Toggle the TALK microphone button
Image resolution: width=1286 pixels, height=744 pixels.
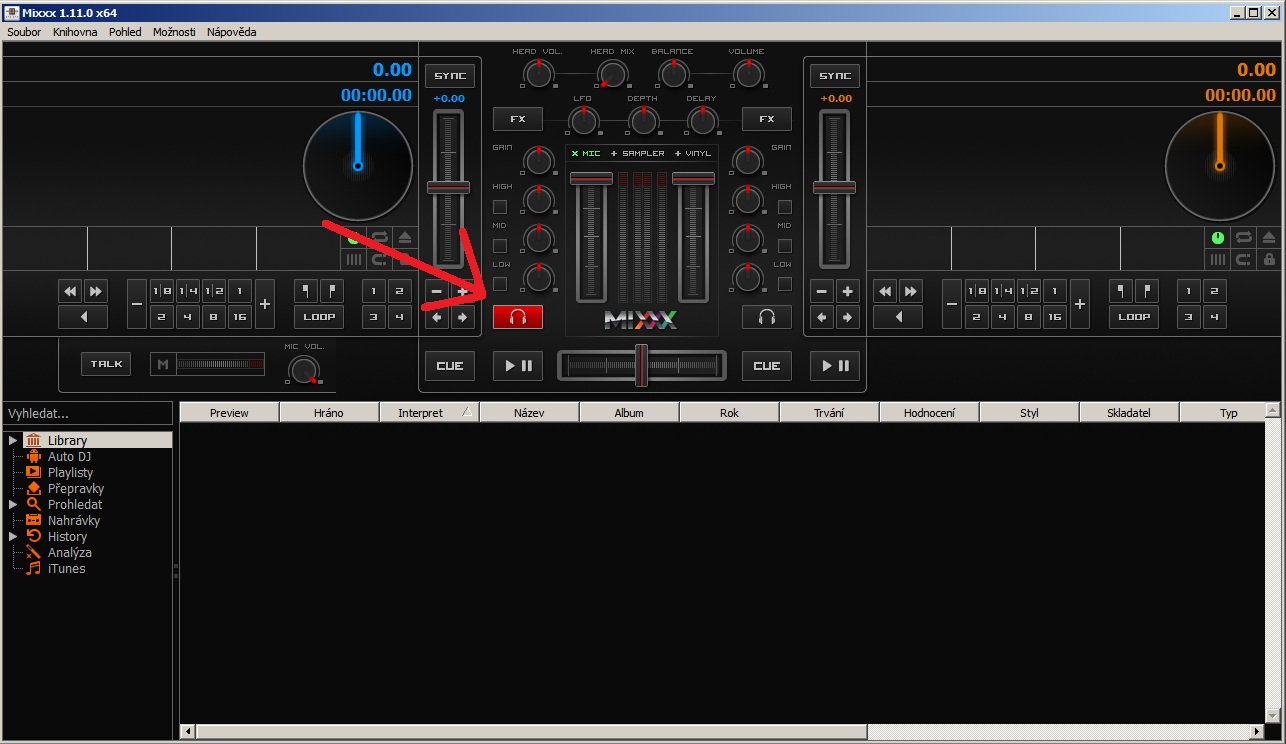(107, 364)
